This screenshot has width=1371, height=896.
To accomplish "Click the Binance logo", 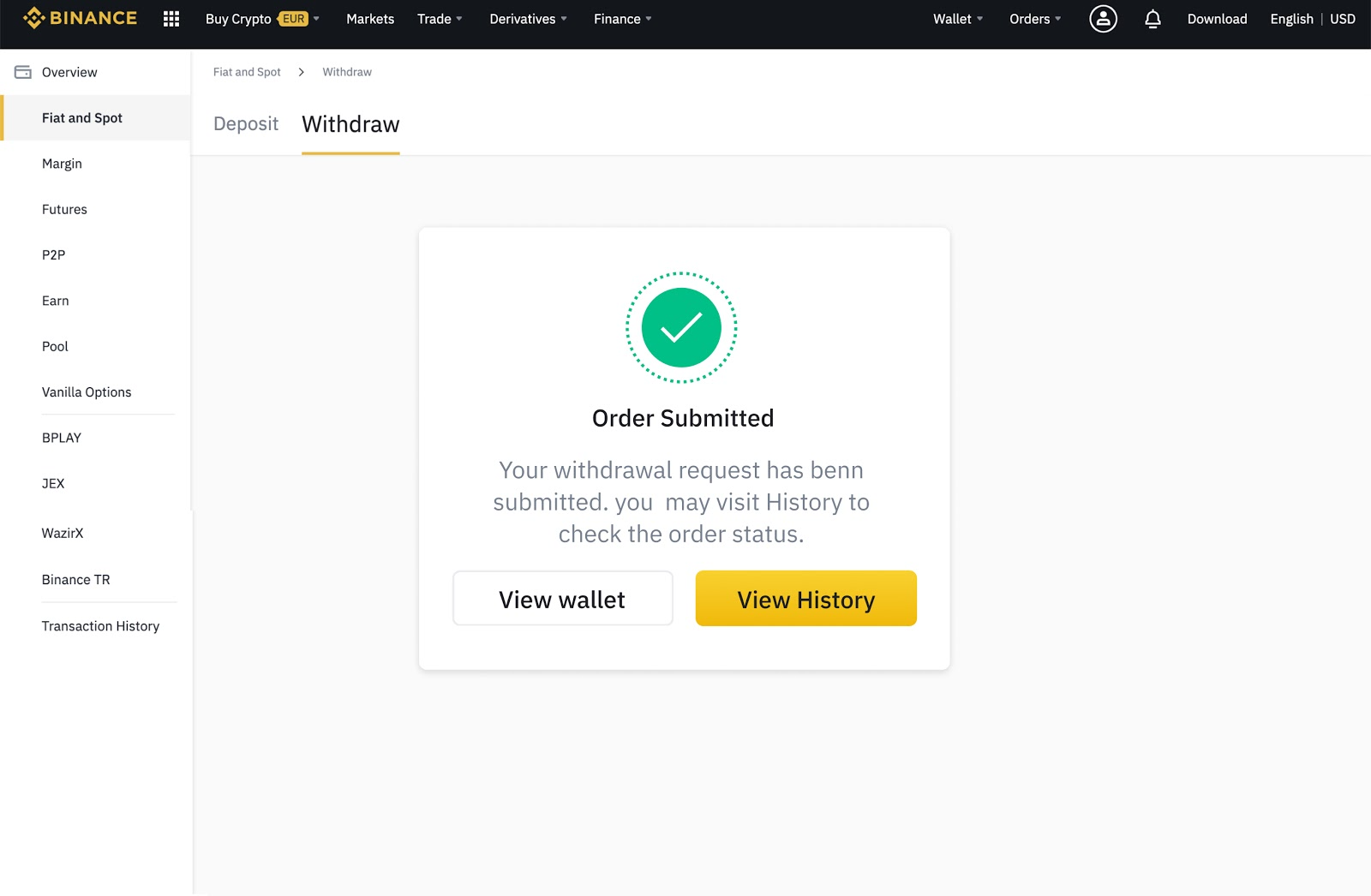I will 80,18.
